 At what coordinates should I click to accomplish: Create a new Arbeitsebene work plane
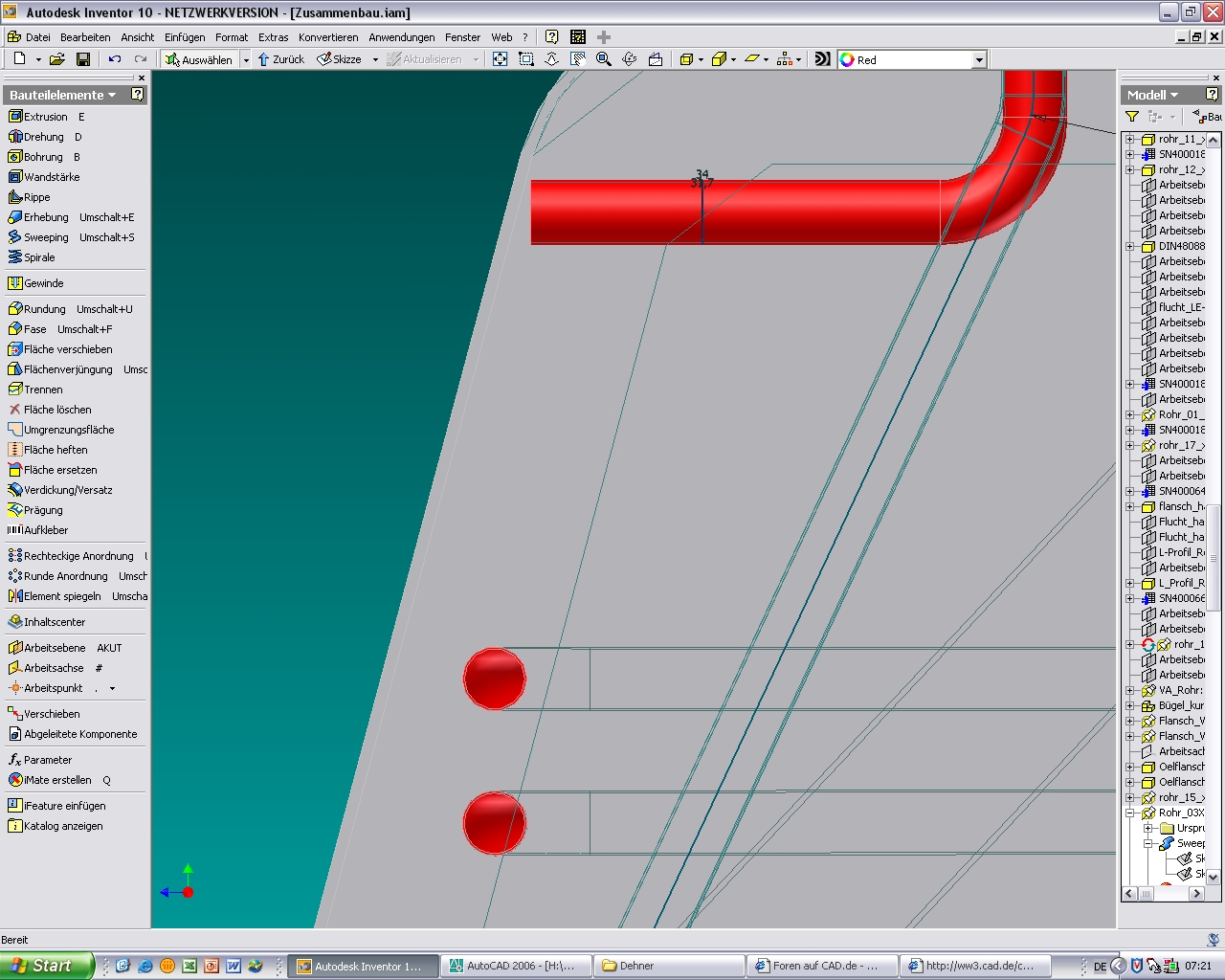(x=55, y=648)
